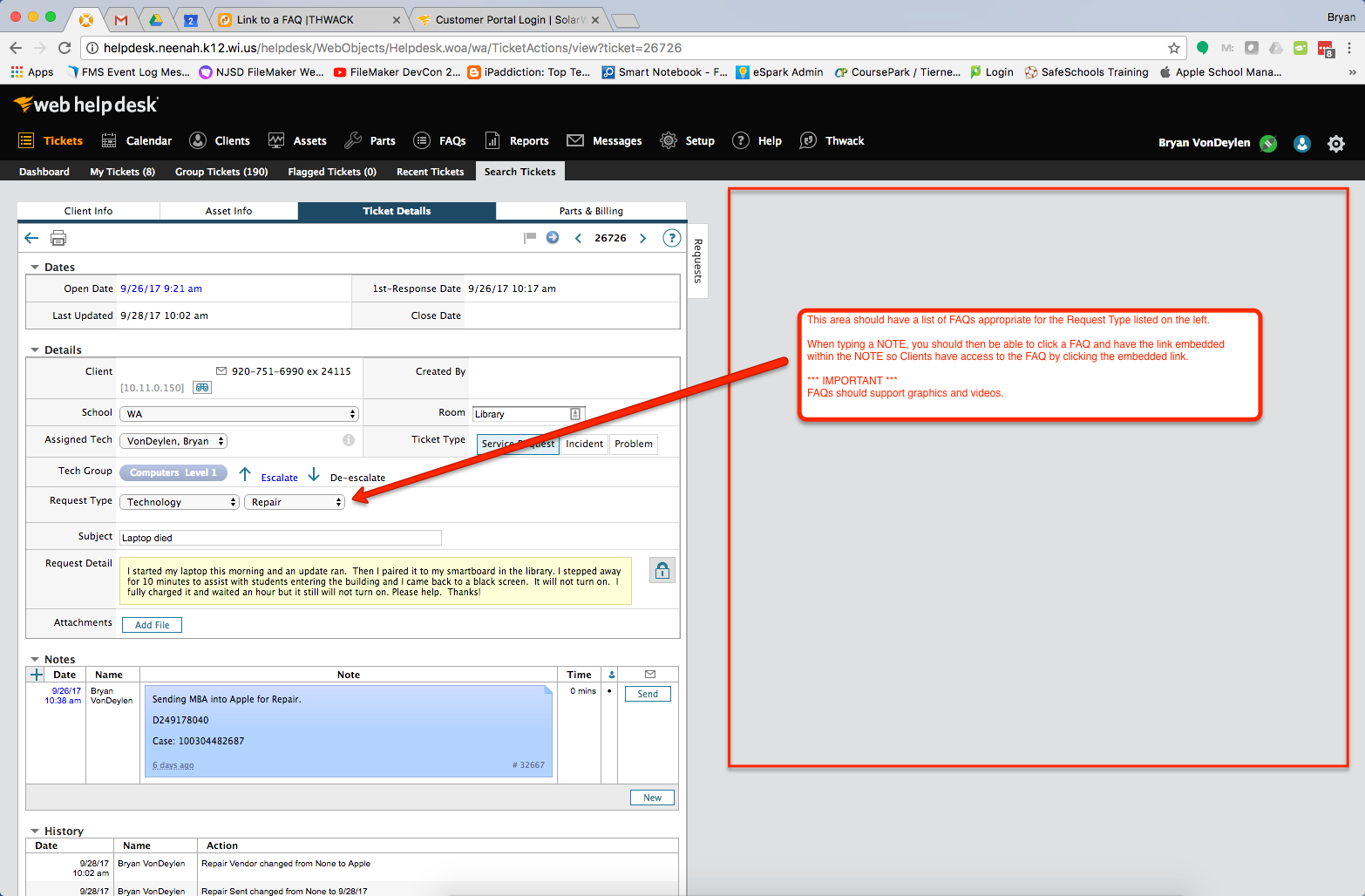Select Incident ticket type
Screen dimensions: 1365x896
coord(584,444)
